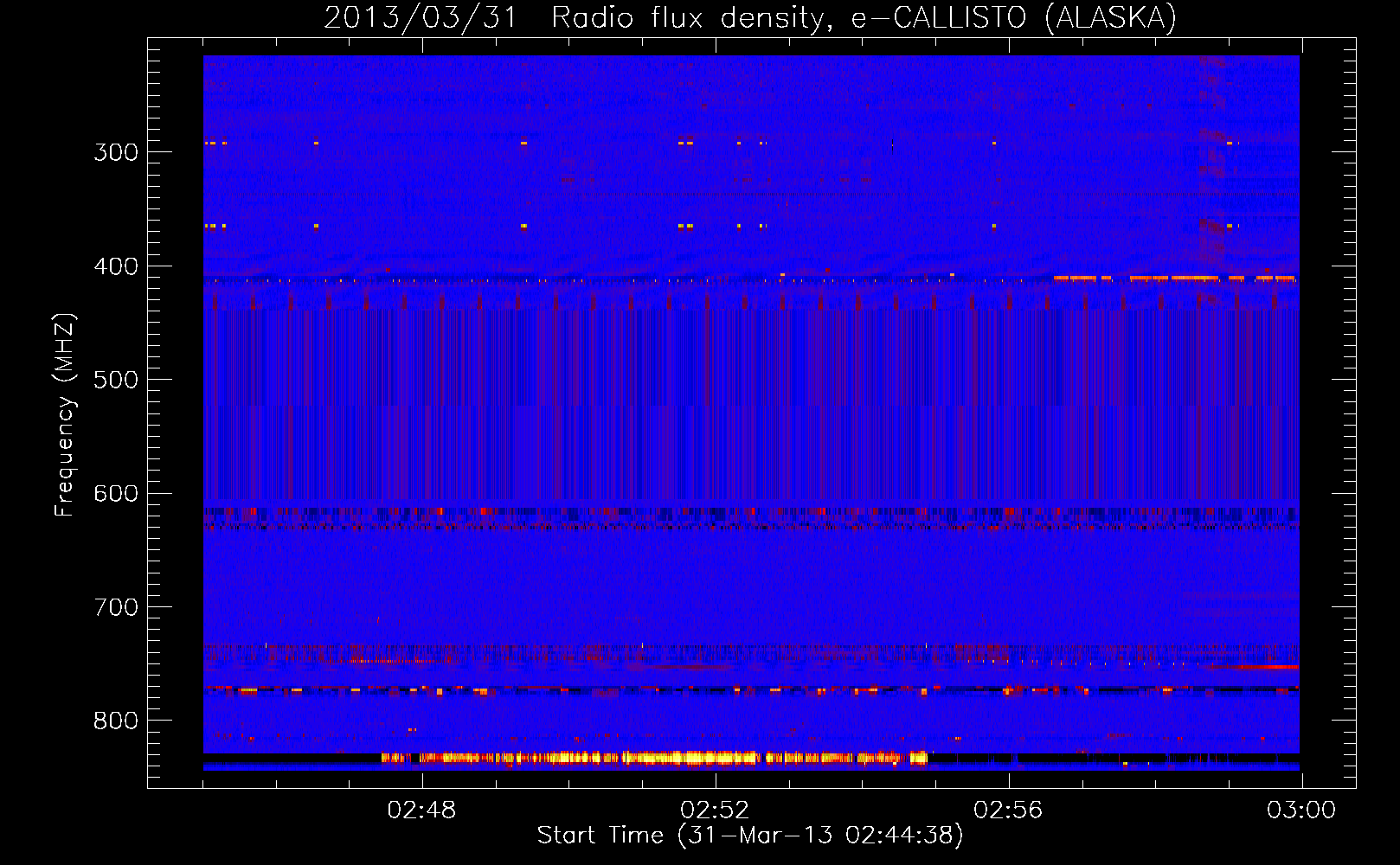Click the 600 MHz tick label
Screen dimensions: 1400x865
tap(116, 494)
